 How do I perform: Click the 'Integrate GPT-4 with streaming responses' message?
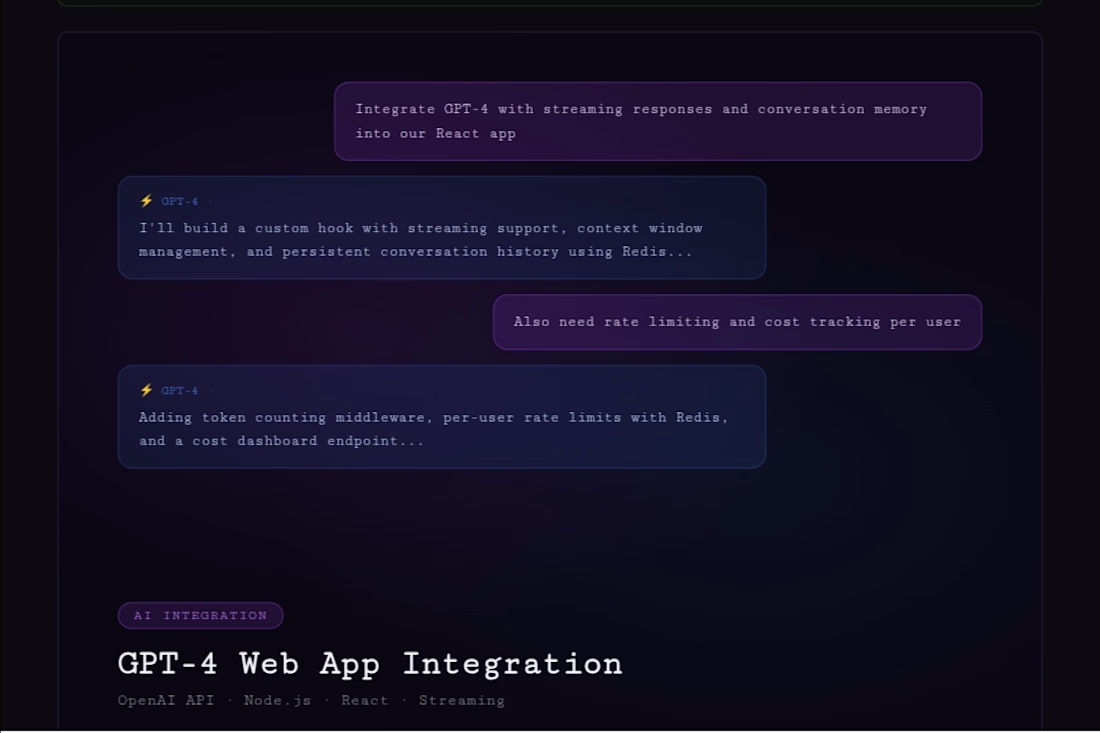coord(658,121)
